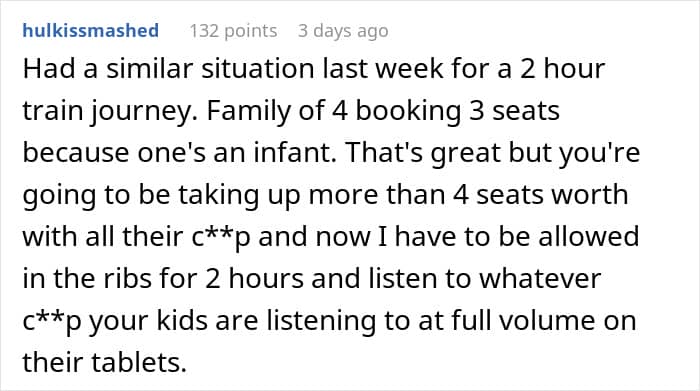
Task: Click the phrase 'have to be allowed'
Action: coord(517,236)
